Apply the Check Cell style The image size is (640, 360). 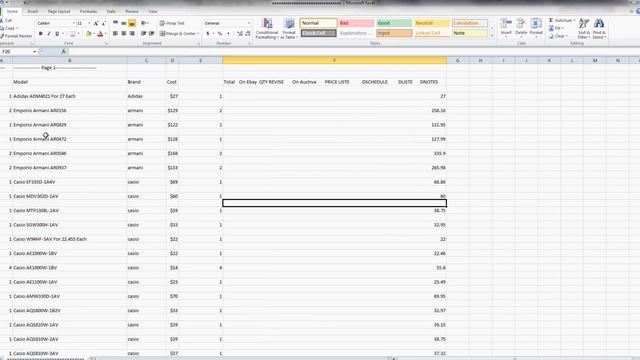pyautogui.click(x=318, y=33)
